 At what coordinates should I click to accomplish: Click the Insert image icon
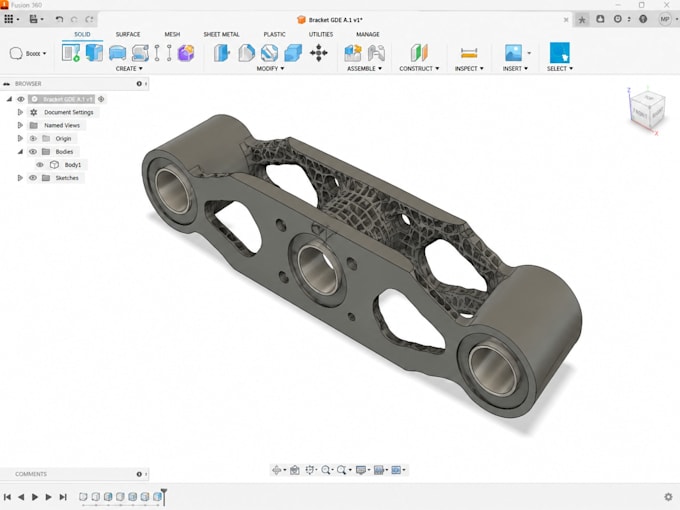pos(513,53)
